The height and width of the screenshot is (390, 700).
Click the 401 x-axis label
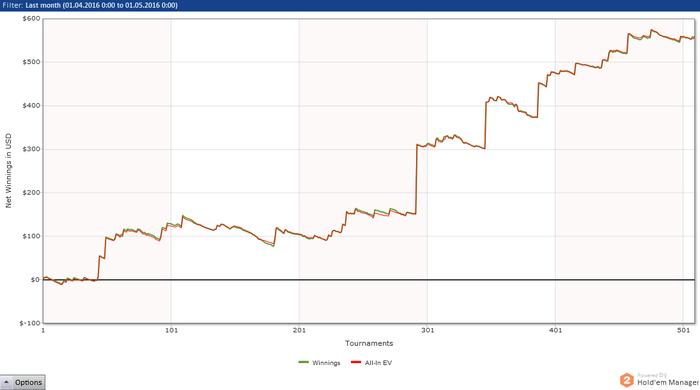point(555,331)
